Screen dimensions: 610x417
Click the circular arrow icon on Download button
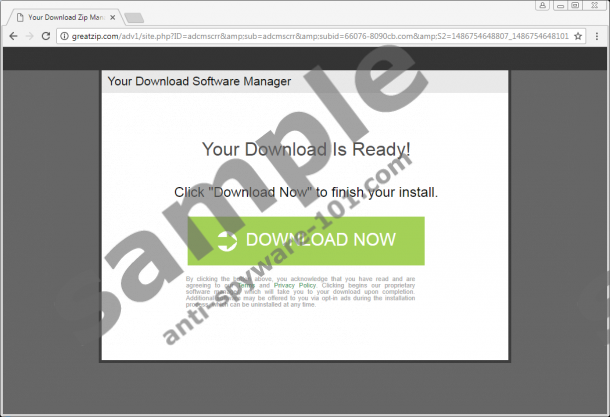(227, 240)
